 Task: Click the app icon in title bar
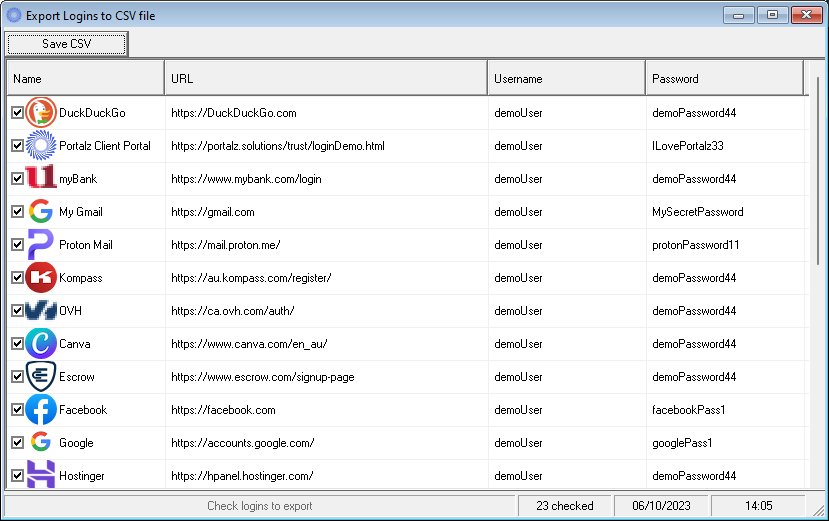coord(14,15)
